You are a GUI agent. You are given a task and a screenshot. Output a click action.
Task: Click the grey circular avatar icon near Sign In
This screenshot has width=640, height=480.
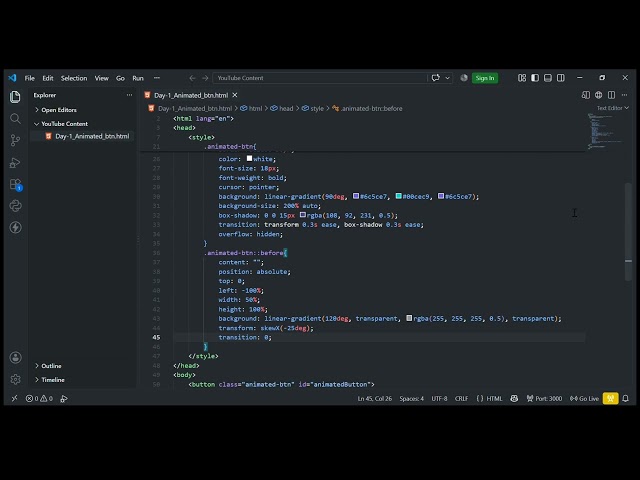[464, 78]
